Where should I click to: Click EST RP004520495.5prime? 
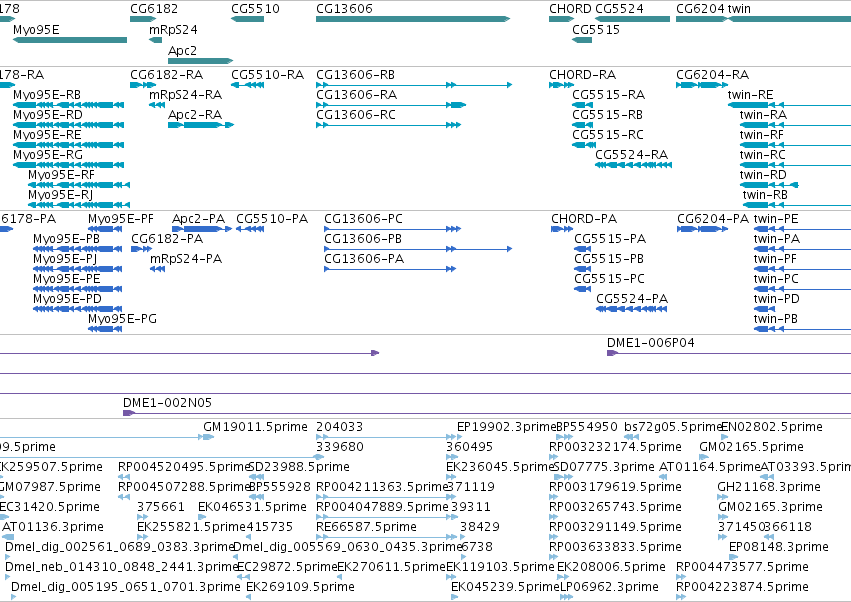pyautogui.click(x=184, y=467)
